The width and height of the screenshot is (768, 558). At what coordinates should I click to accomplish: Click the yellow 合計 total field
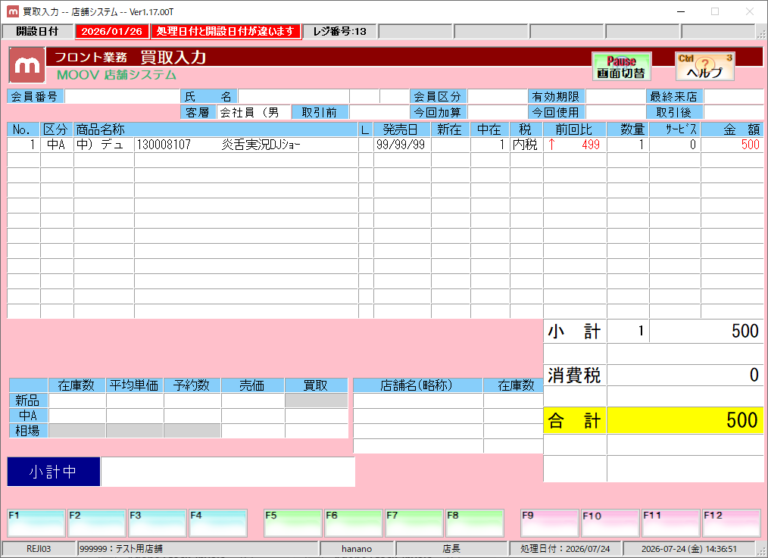(685, 420)
